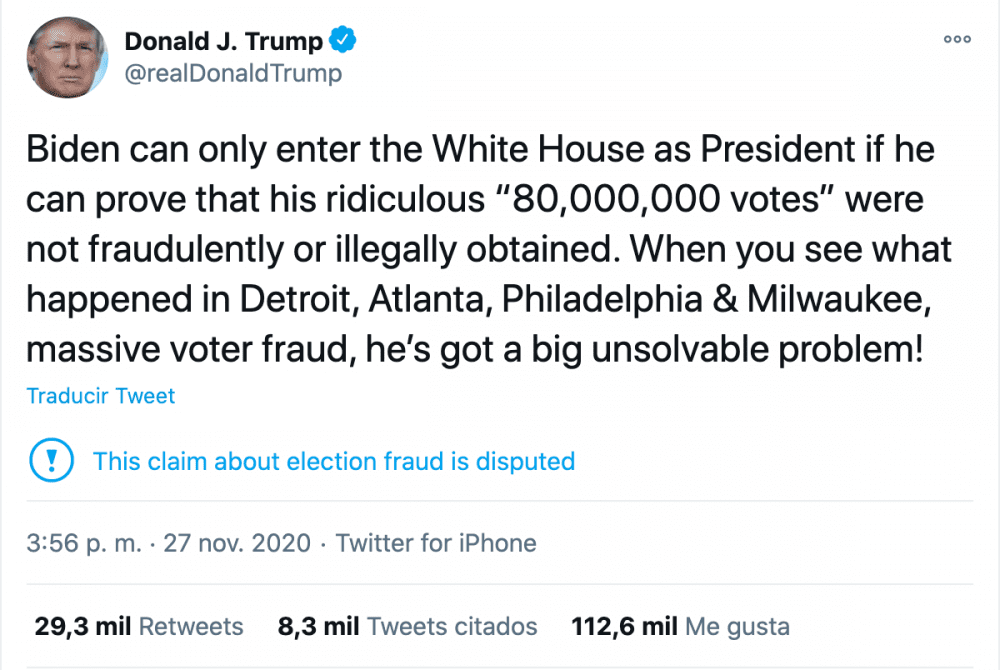Click the "112,6 mil" likes count

tap(624, 627)
